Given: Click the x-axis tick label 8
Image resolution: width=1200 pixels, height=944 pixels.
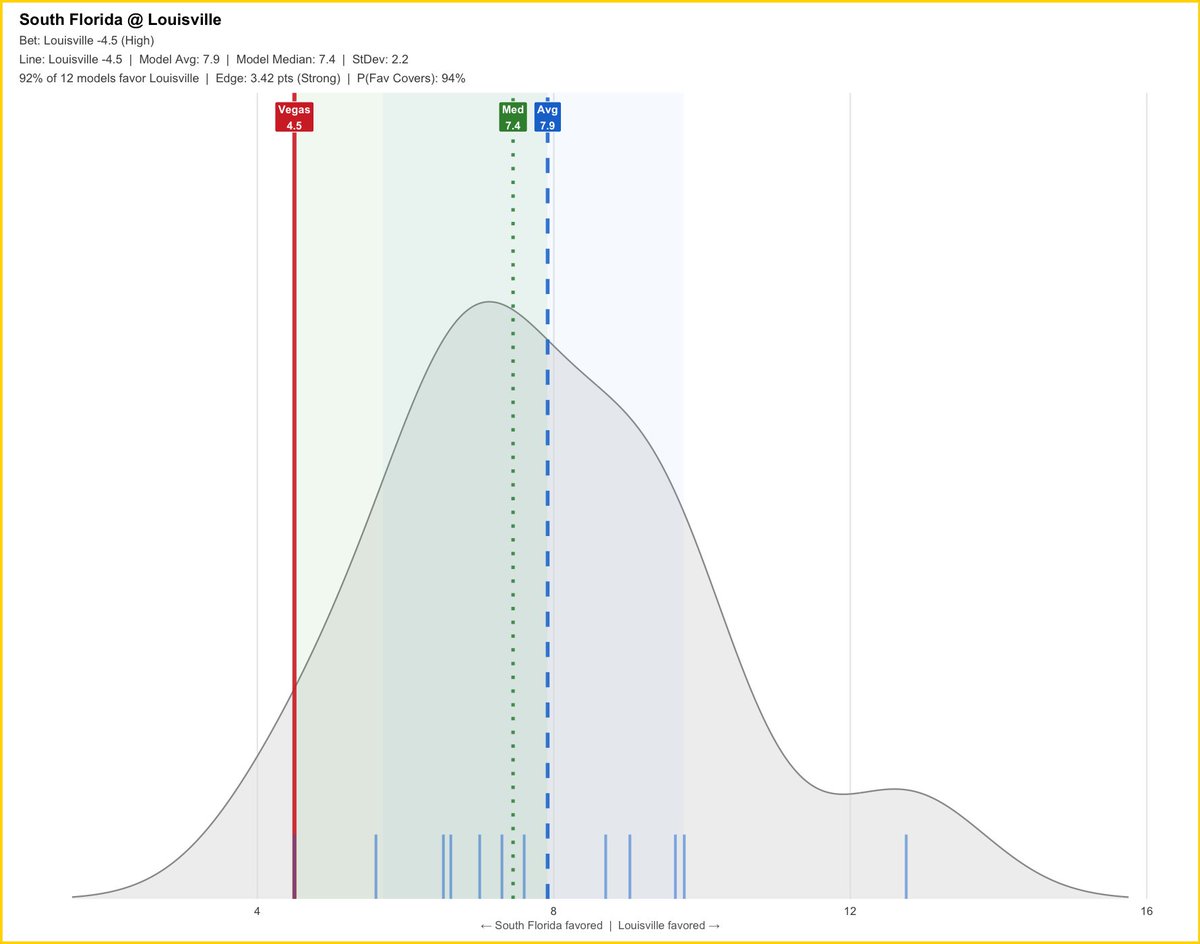Looking at the screenshot, I should point(553,911).
